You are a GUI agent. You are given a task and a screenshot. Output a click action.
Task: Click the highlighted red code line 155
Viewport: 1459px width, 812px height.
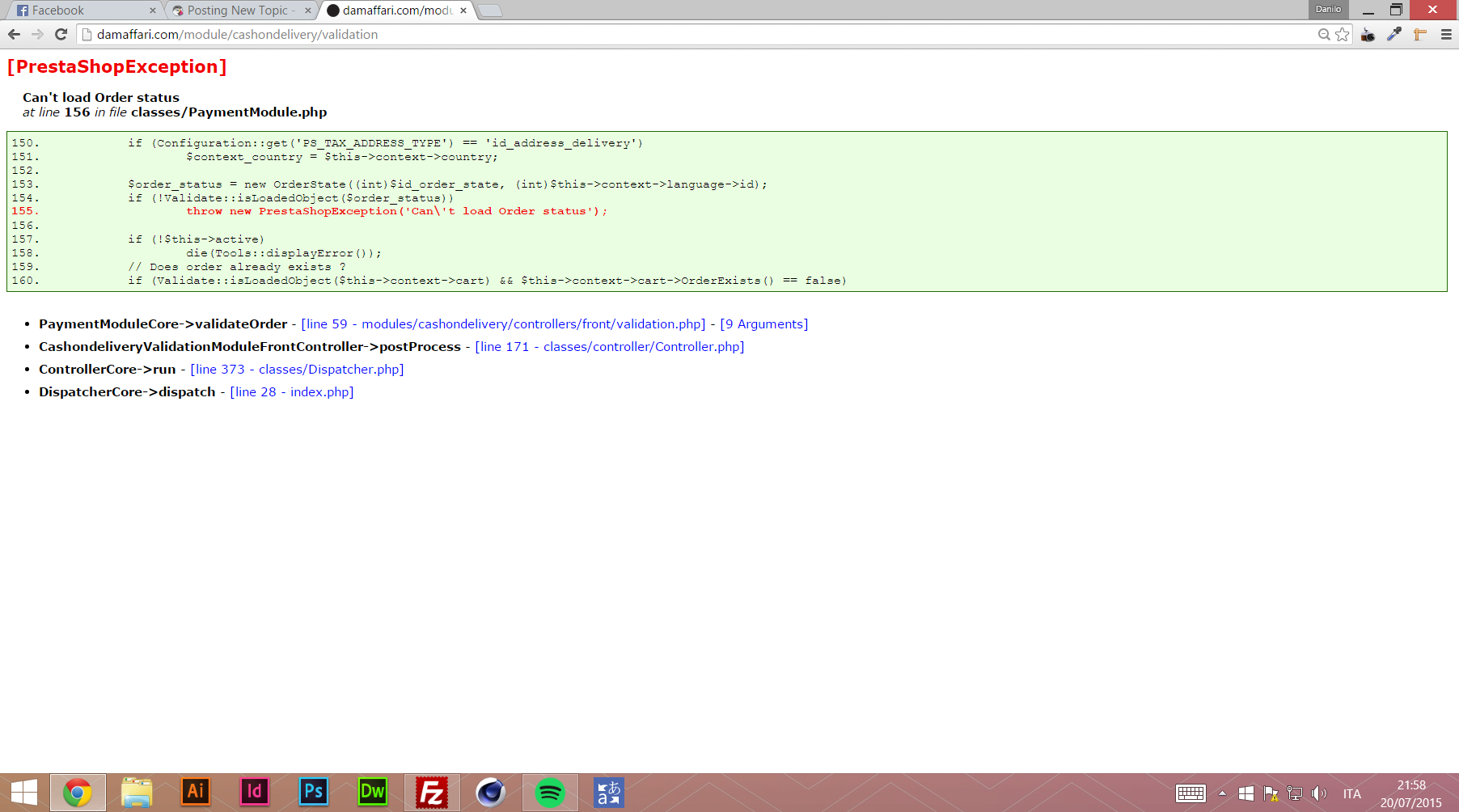tap(397, 211)
